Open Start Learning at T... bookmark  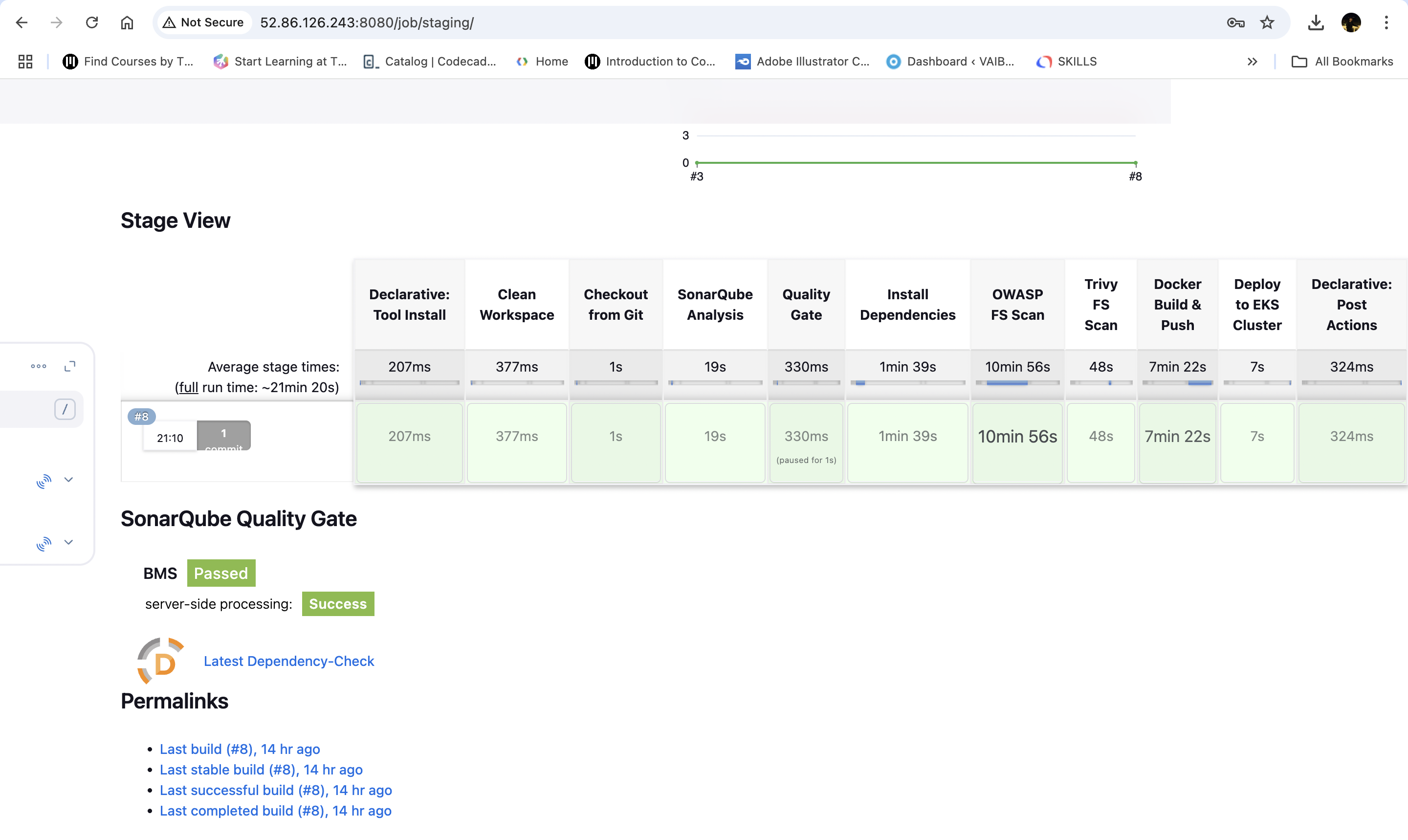click(x=280, y=61)
